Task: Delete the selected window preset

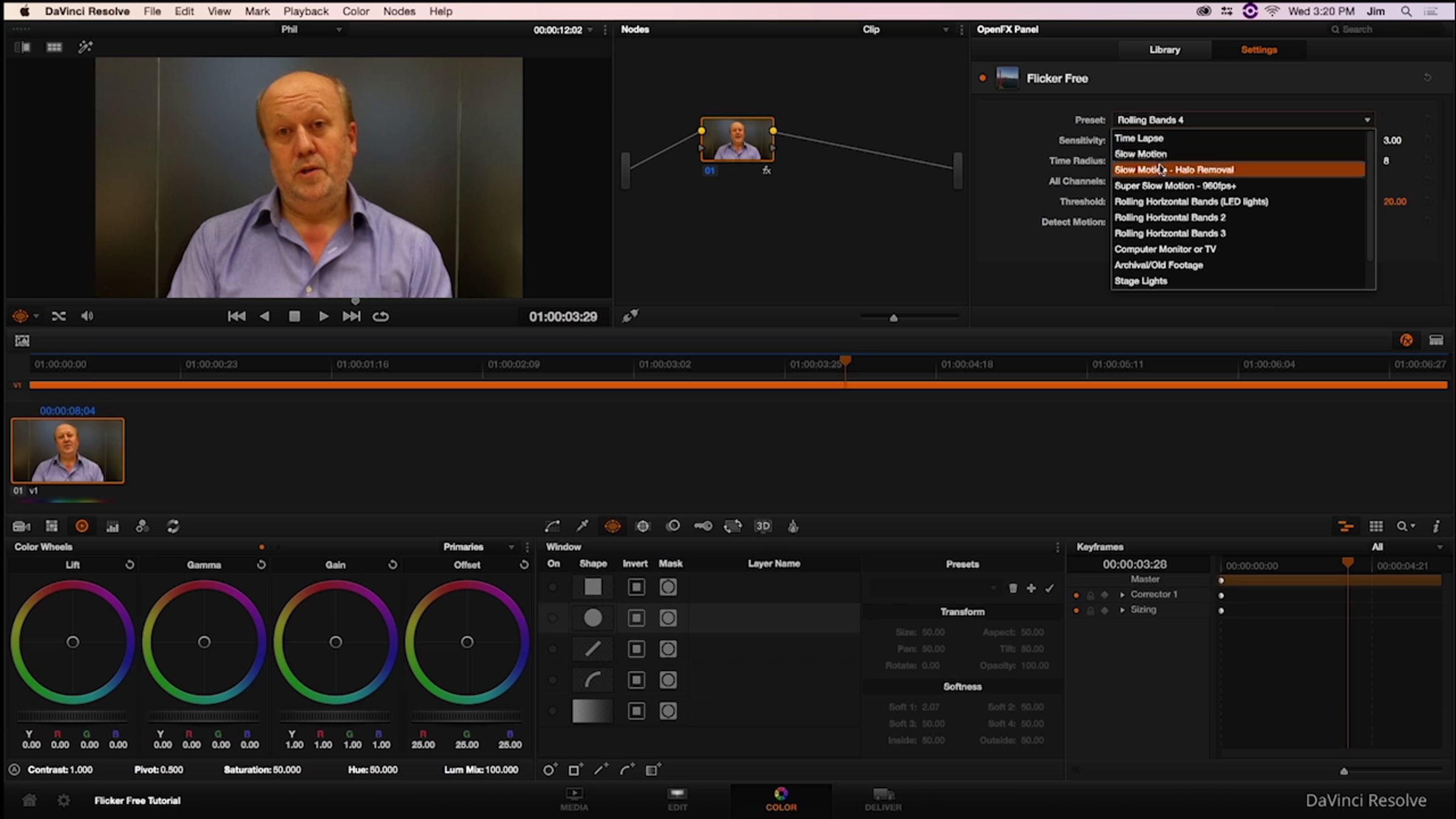Action: (x=1013, y=588)
